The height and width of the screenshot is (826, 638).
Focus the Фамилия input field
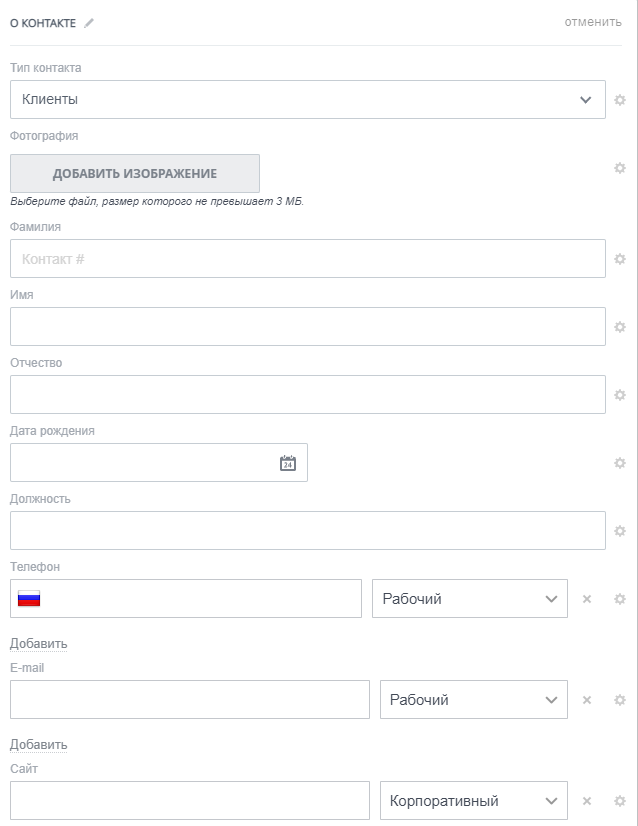pyautogui.click(x=307, y=259)
